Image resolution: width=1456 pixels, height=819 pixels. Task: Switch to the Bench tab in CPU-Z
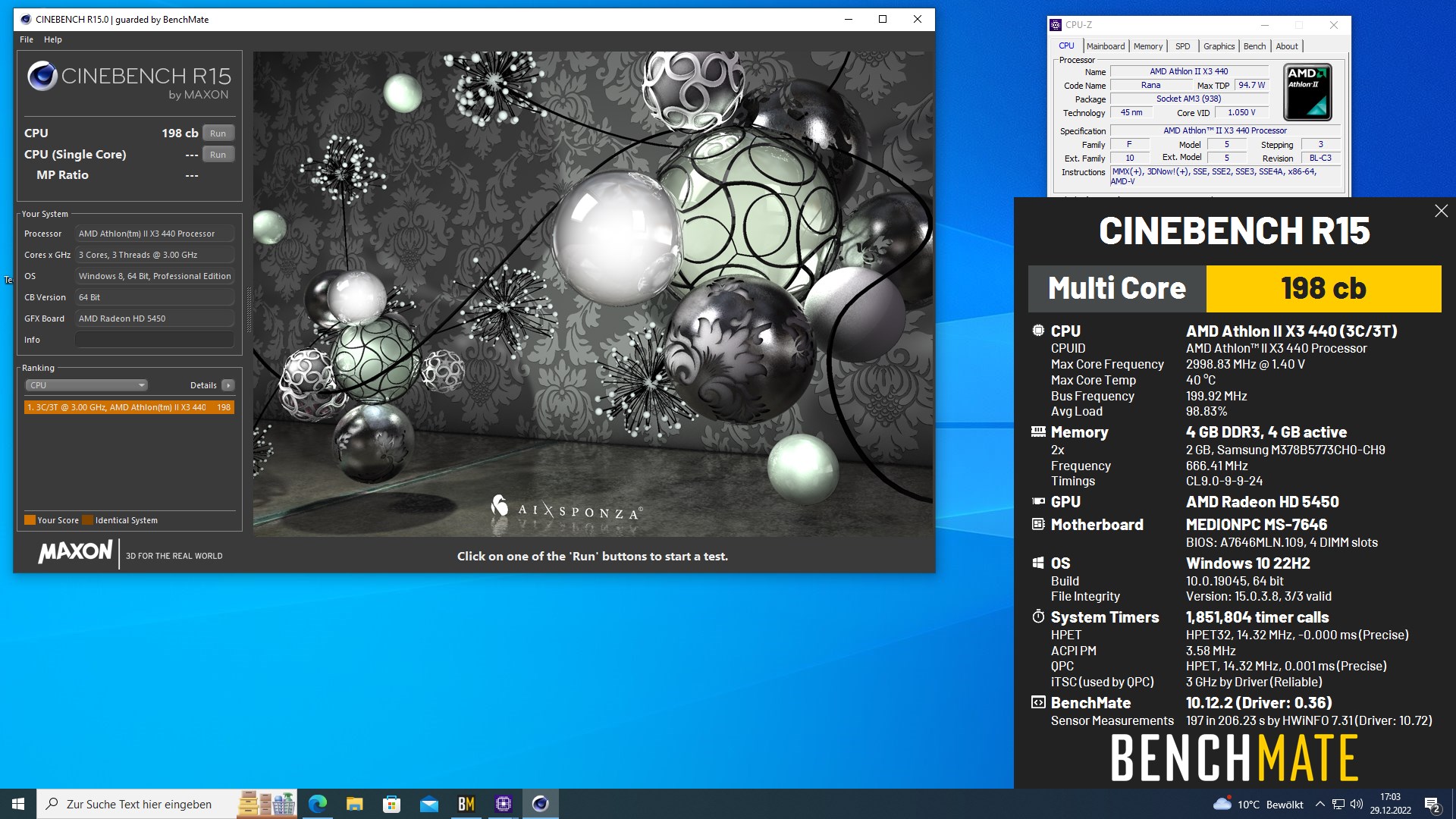tap(1255, 46)
